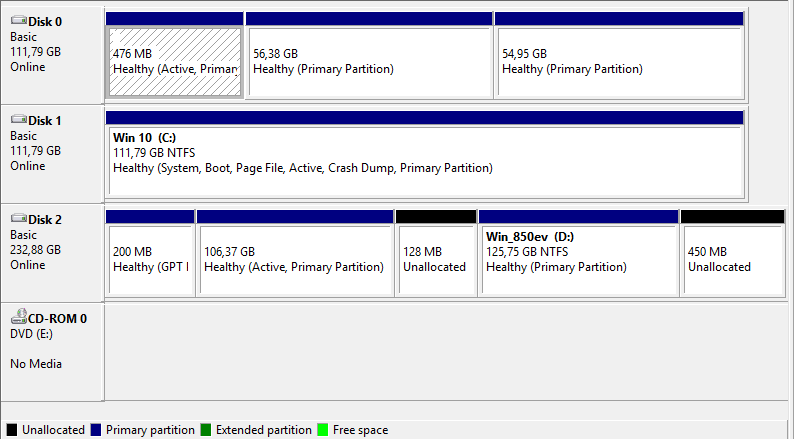Click the blue Primary partition legend swatch
This screenshot has height=439, width=794.
click(x=96, y=430)
